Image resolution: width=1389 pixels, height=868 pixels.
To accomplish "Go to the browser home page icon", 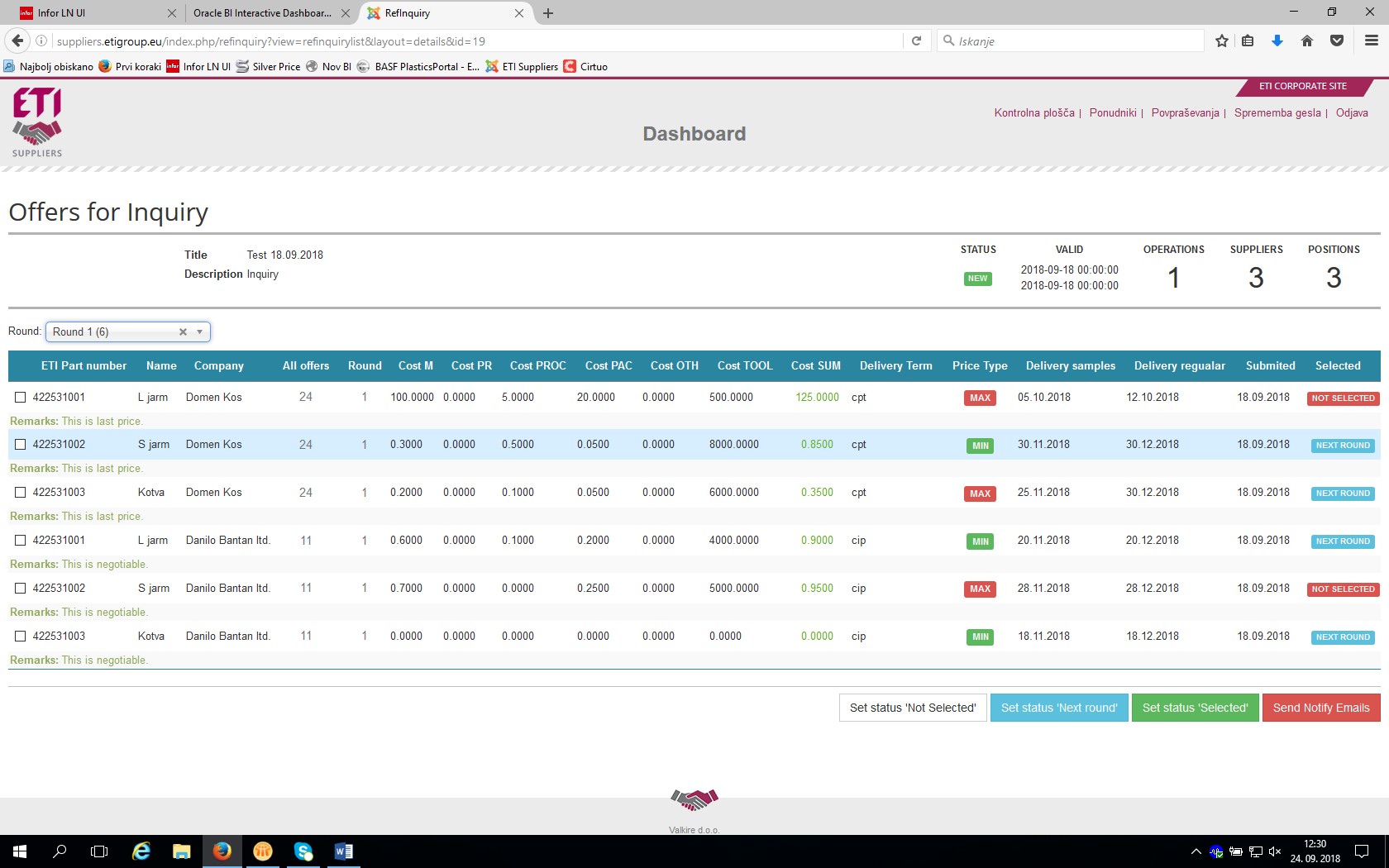I will 1306,41.
